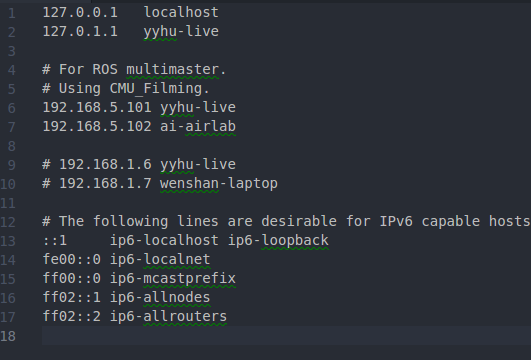Click the ip6-allrouters entry
The image size is (531, 360).
coord(168,317)
